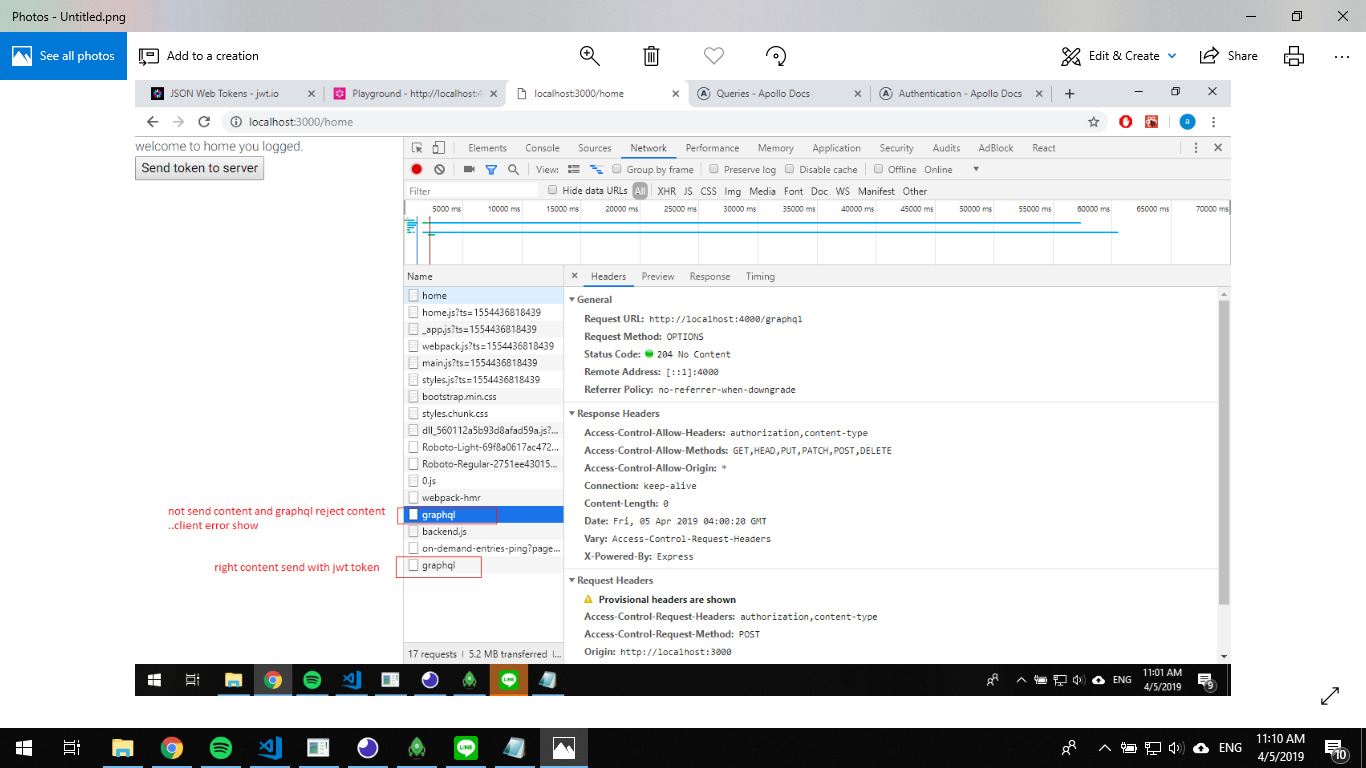The height and width of the screenshot is (768, 1366).
Task: Enable Hide data URLs filtering
Action: 553,191
